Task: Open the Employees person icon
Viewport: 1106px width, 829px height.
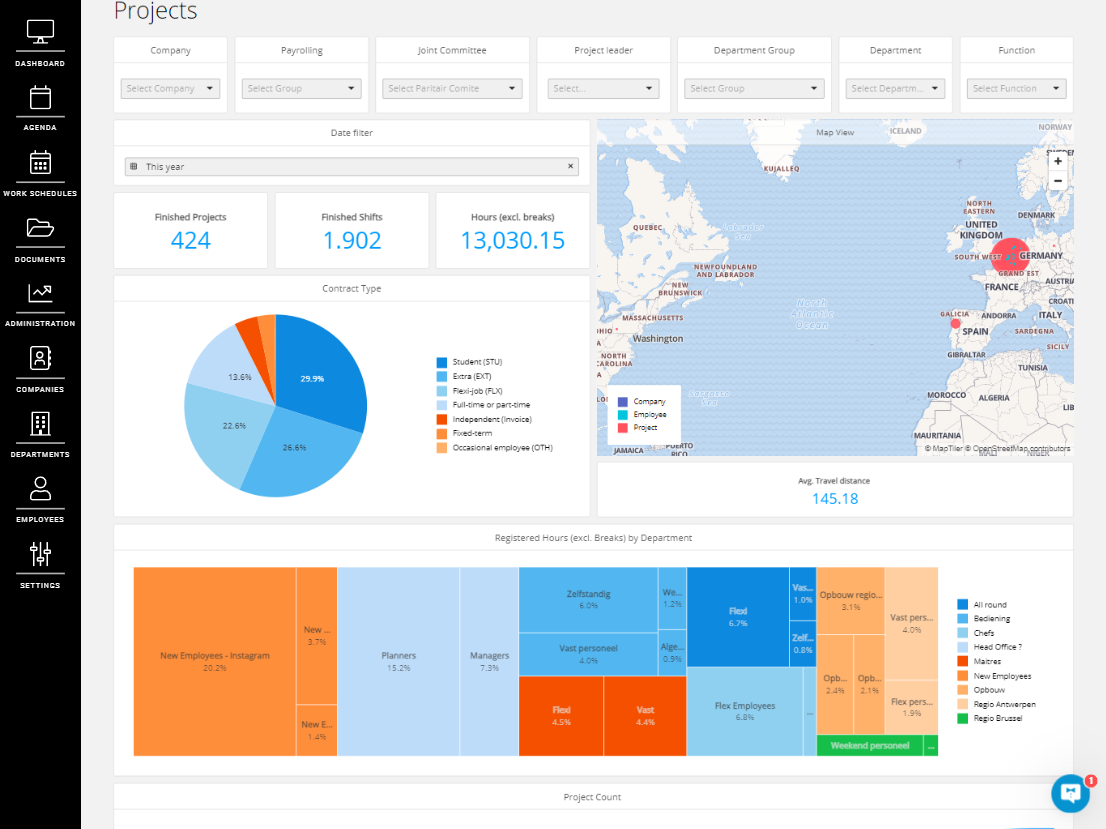Action: (x=40, y=488)
